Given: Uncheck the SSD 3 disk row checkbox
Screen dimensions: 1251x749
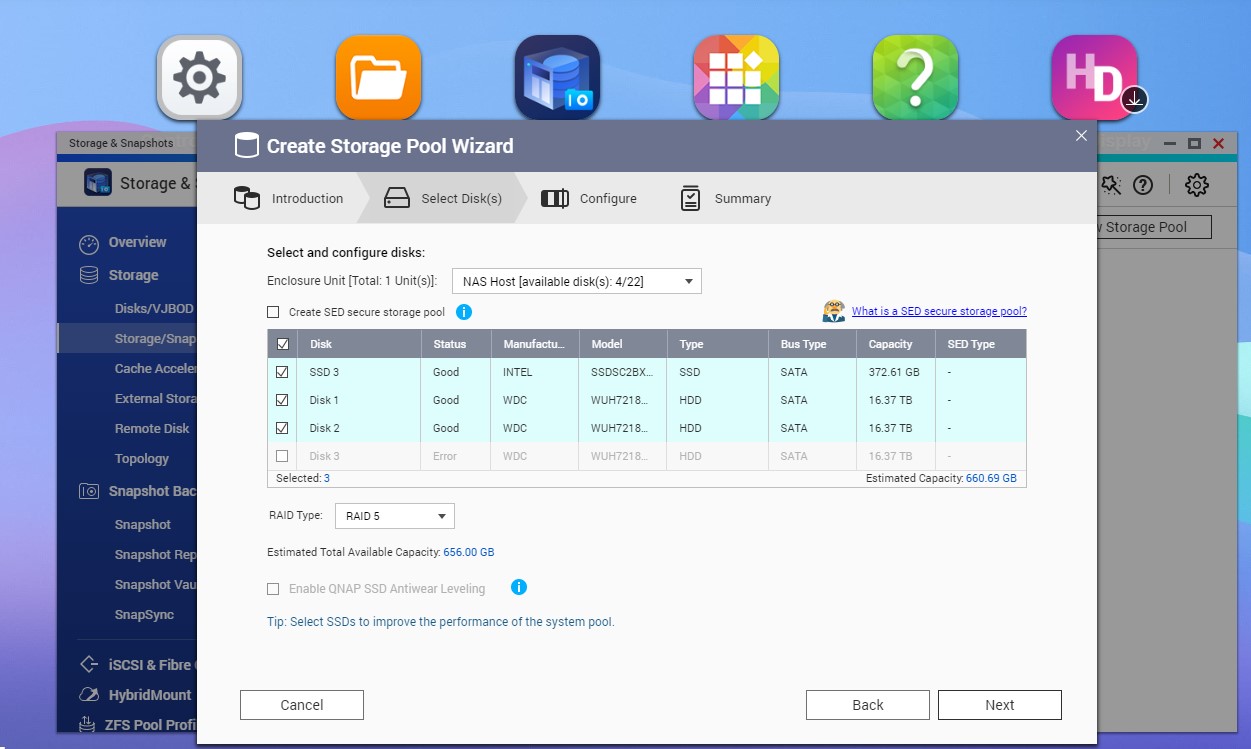Looking at the screenshot, I should [x=282, y=372].
